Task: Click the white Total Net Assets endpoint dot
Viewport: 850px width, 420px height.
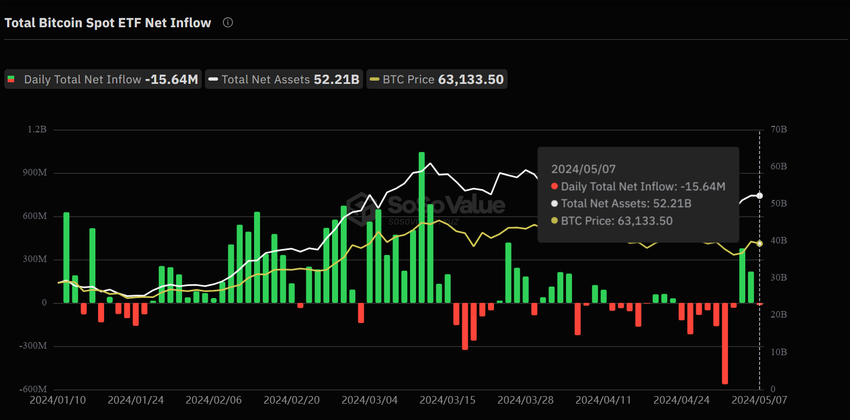Action: 760,196
